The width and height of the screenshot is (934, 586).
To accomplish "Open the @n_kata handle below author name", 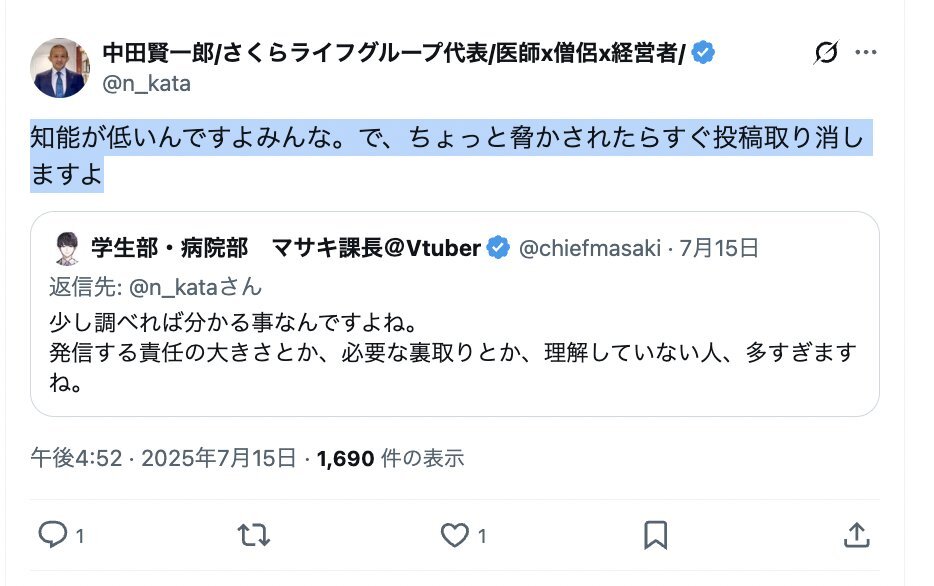I will click(146, 84).
